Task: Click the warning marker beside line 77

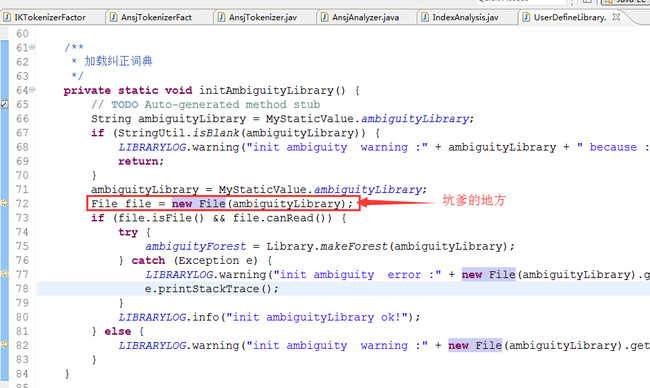Action: (x=4, y=274)
